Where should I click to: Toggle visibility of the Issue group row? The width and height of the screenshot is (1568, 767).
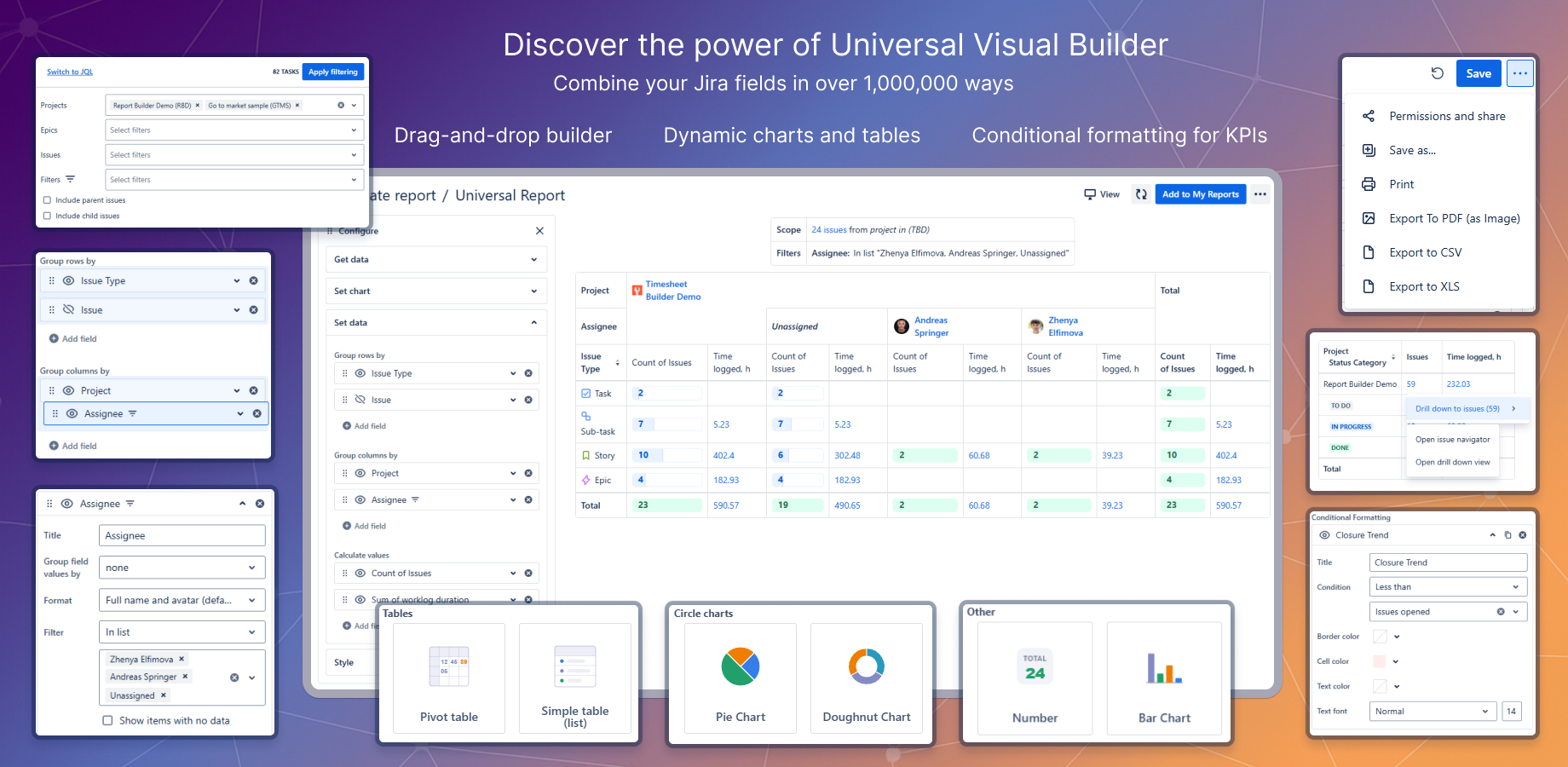point(69,309)
